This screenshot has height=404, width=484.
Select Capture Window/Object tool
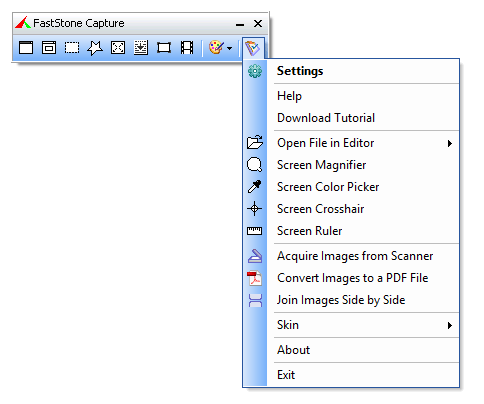coord(49,48)
